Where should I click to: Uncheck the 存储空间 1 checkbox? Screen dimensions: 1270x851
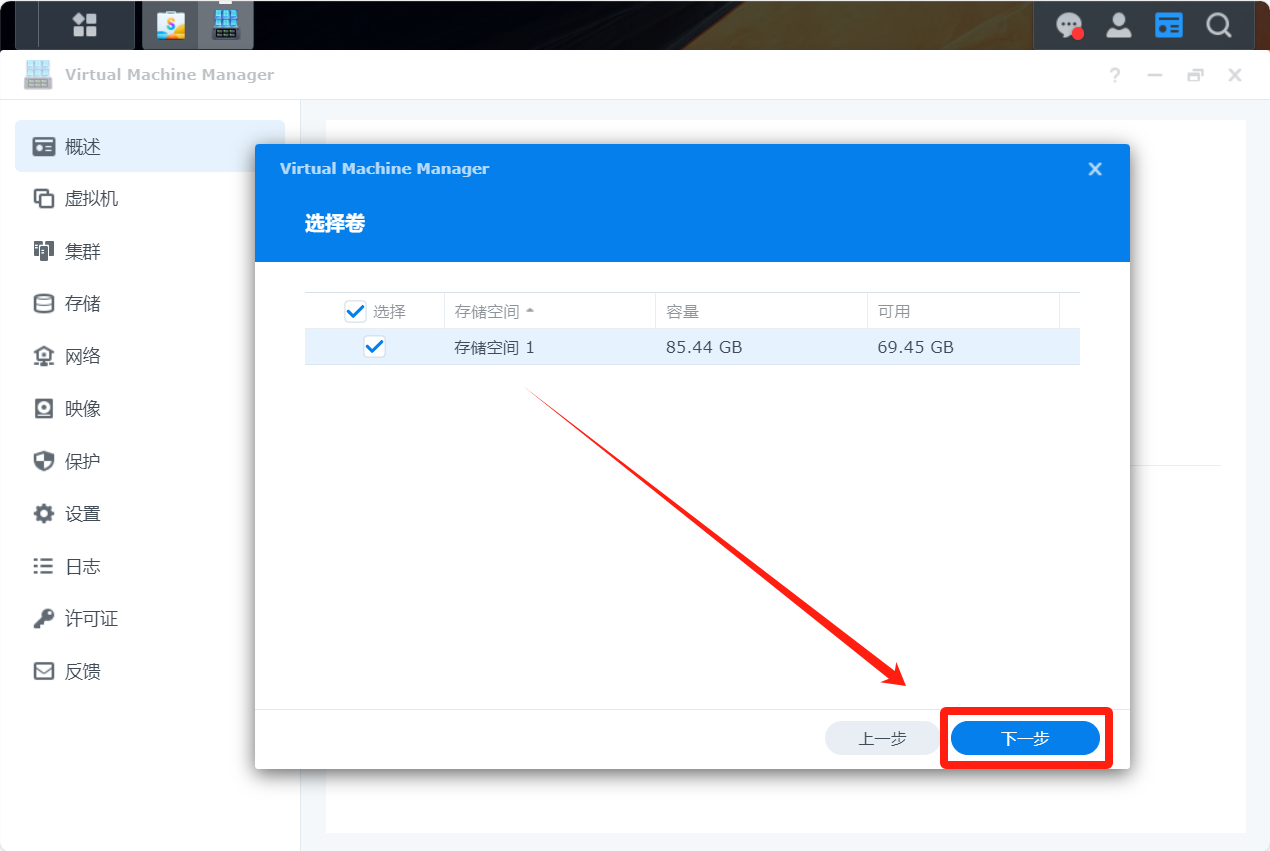pyautogui.click(x=374, y=347)
